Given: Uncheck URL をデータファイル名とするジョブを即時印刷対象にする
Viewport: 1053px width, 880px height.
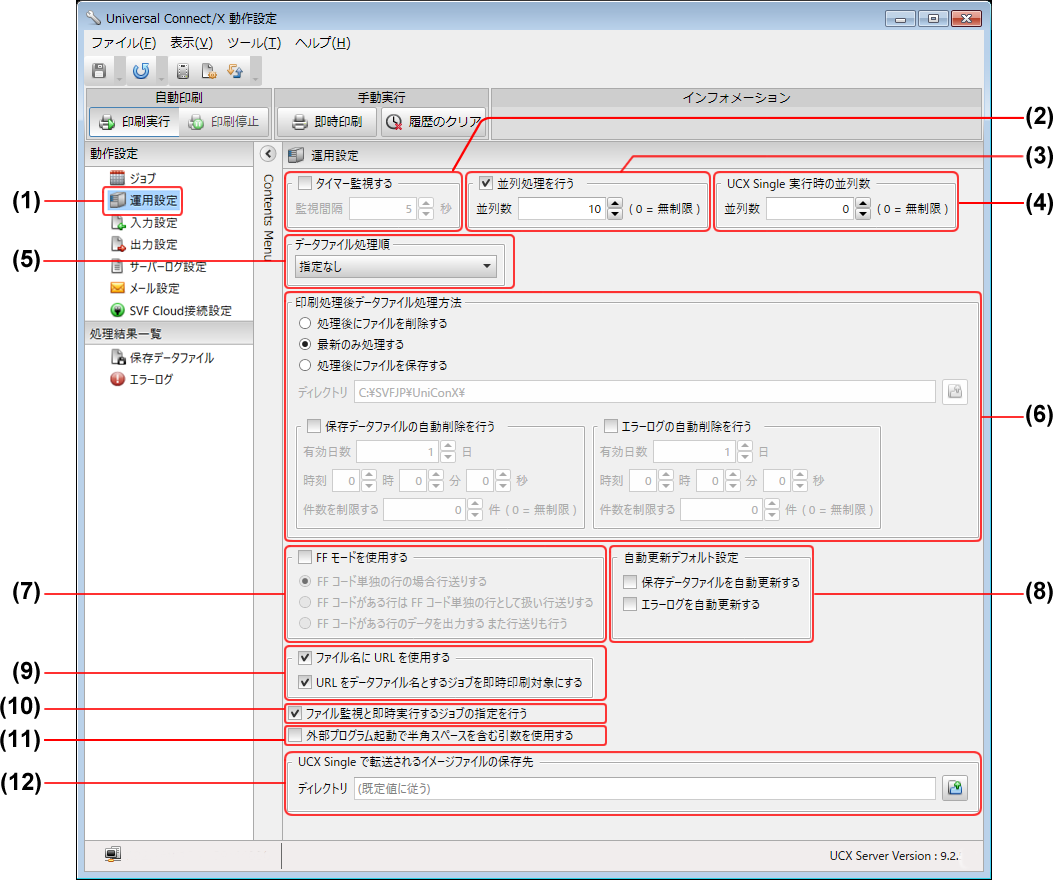Looking at the screenshot, I should (305, 683).
